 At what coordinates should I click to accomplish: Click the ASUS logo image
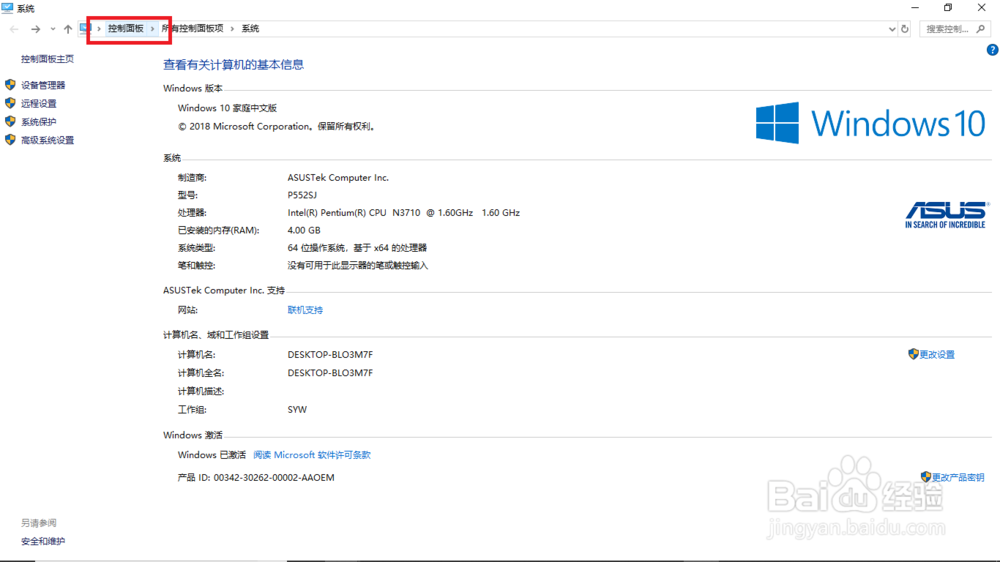tap(946, 215)
